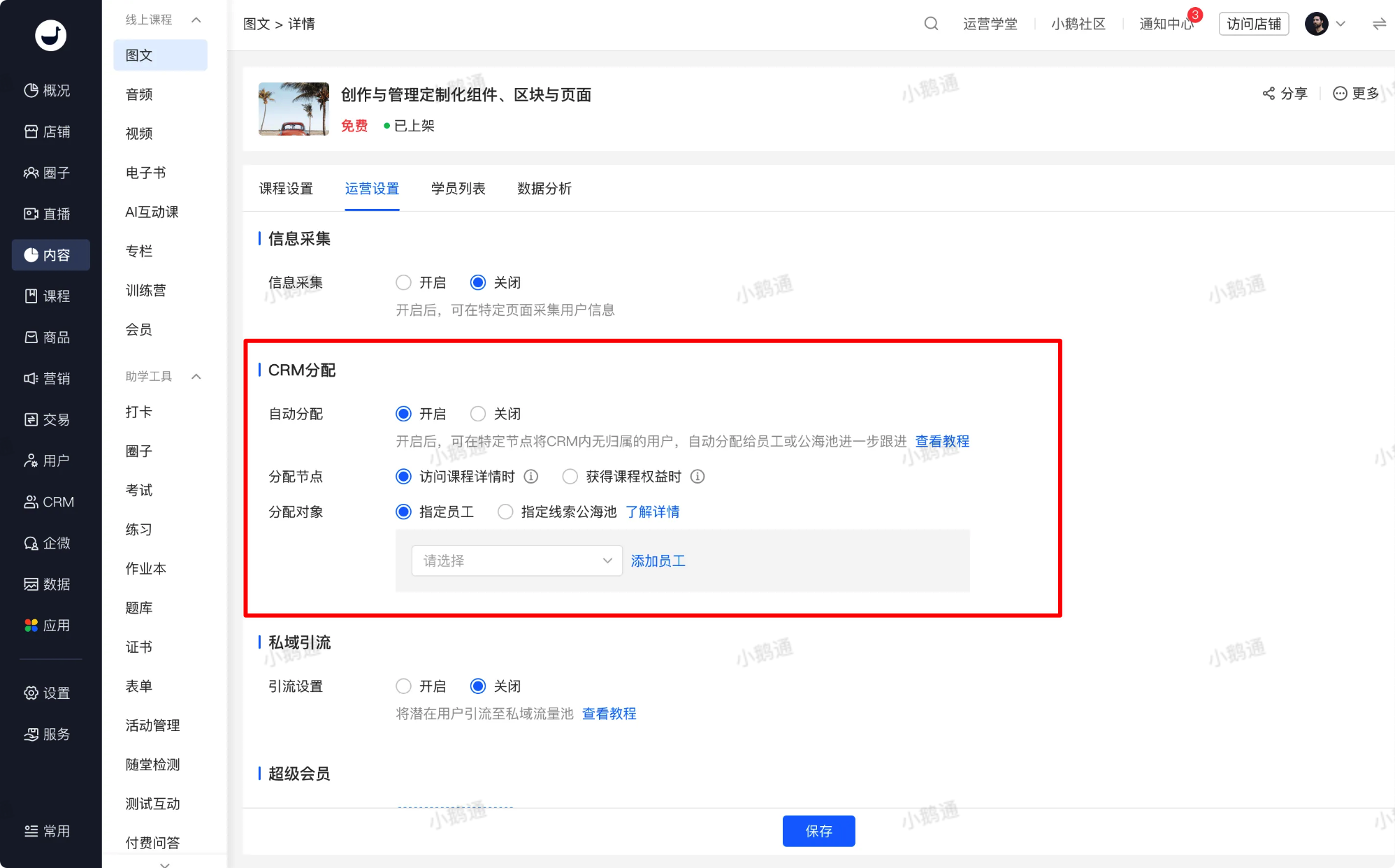
Task: Click the user avatar
Action: tap(1317, 24)
